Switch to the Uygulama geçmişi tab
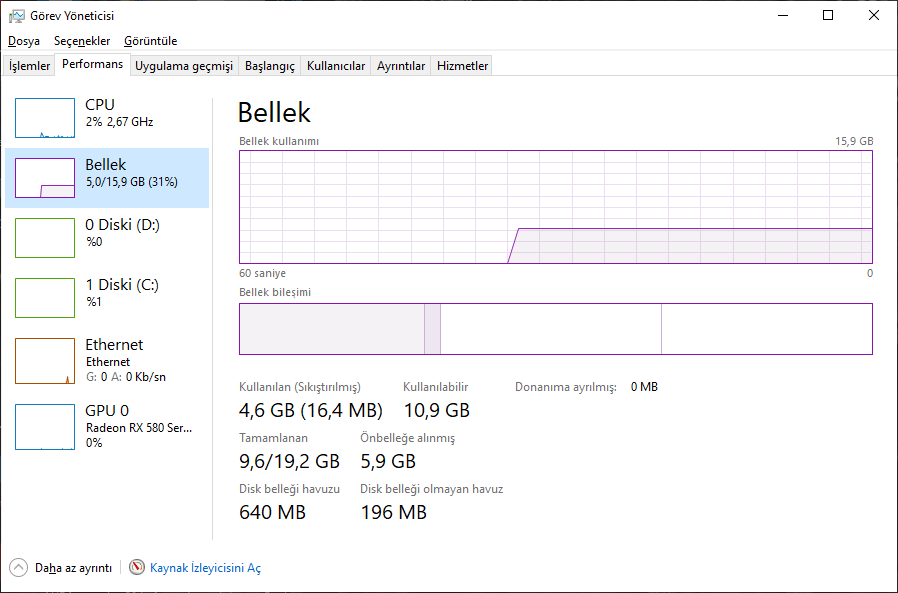898x593 pixels. pos(184,66)
